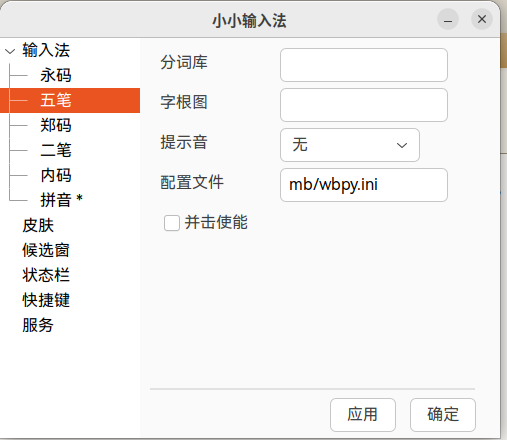Select 内码 input method
This screenshot has width=507, height=440.
(x=56, y=175)
